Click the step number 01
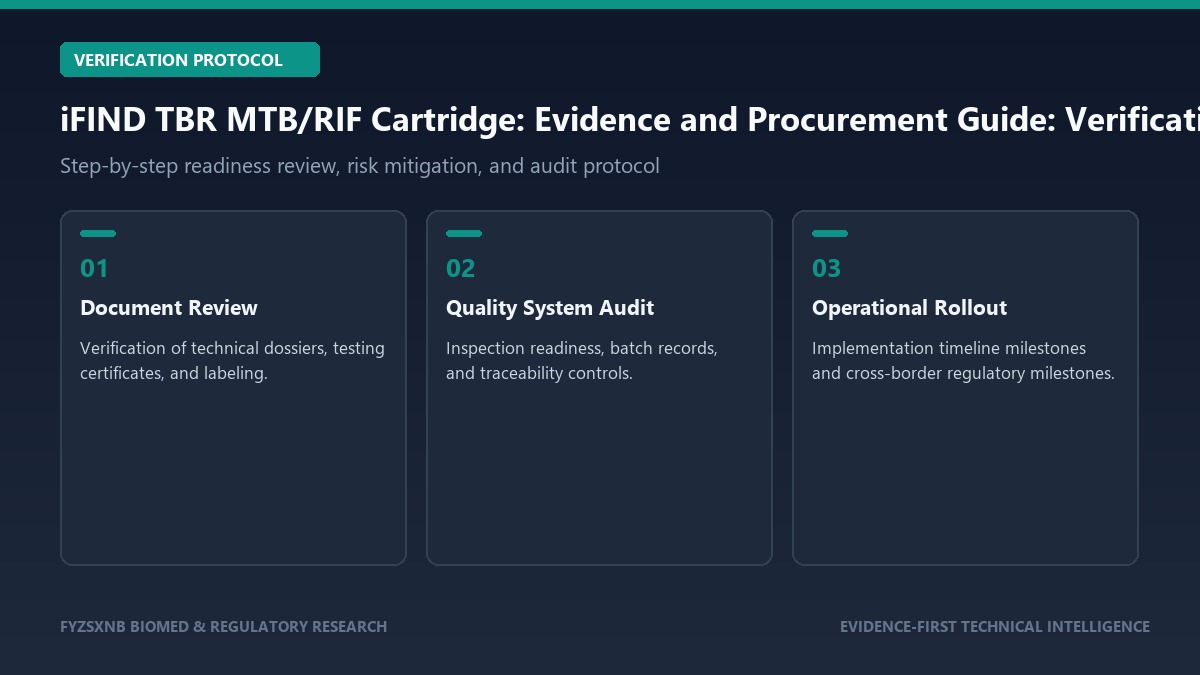 tap(94, 268)
